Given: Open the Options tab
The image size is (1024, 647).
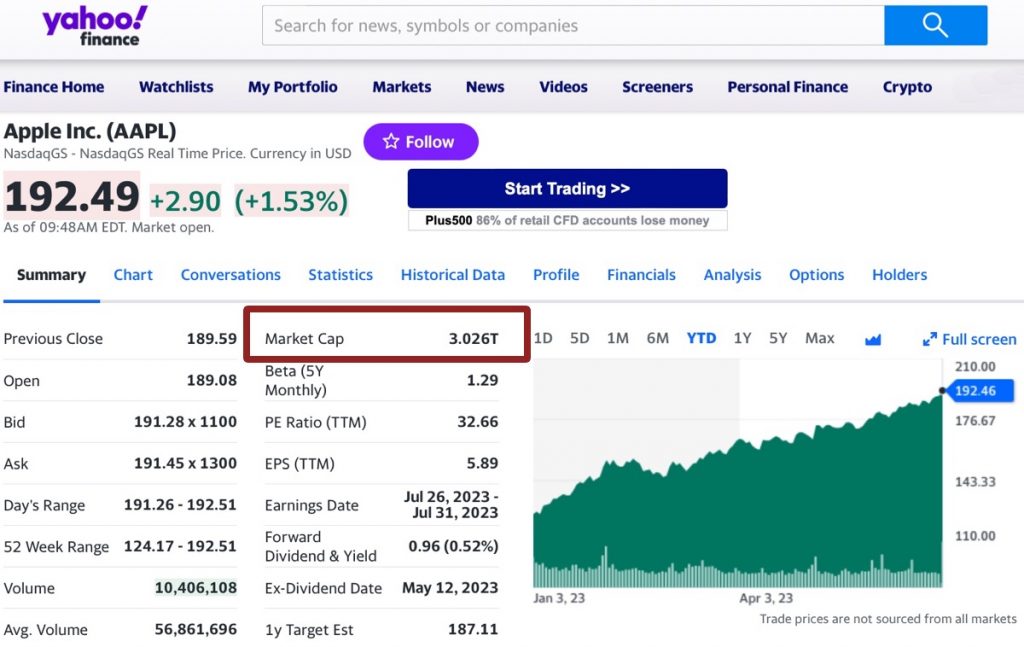Looking at the screenshot, I should point(816,275).
